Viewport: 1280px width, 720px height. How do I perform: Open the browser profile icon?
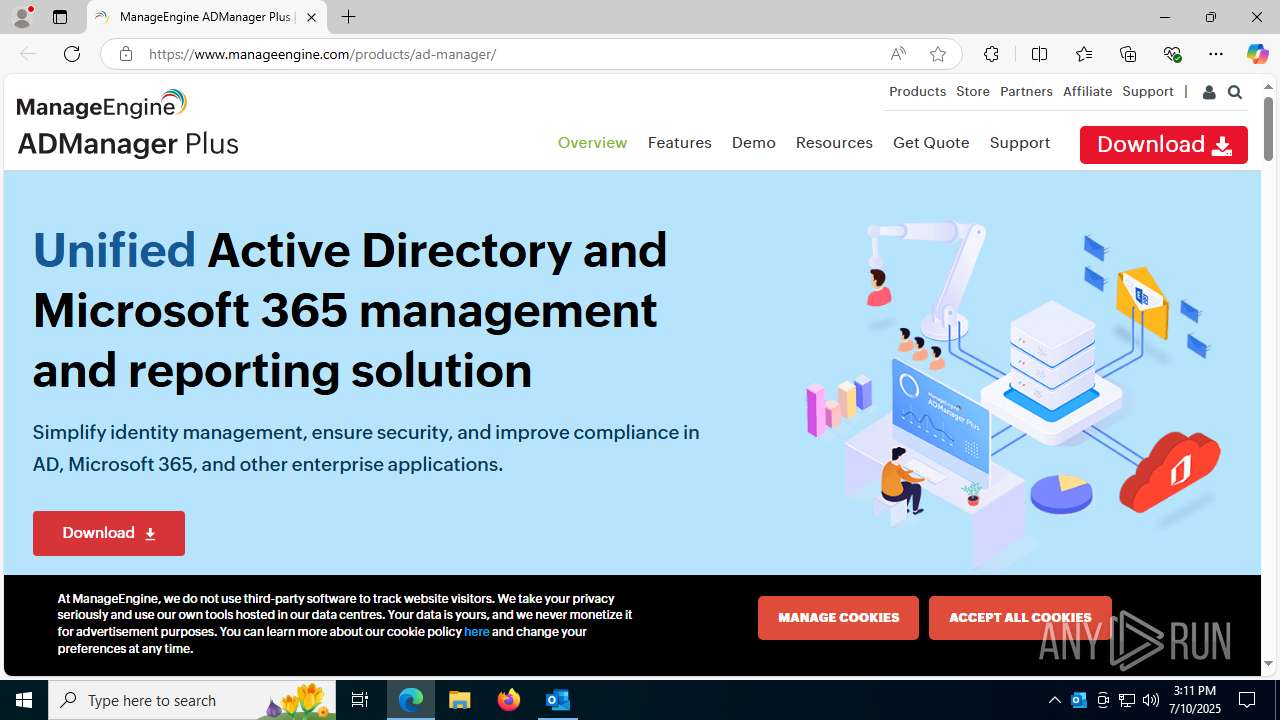[x=22, y=17]
